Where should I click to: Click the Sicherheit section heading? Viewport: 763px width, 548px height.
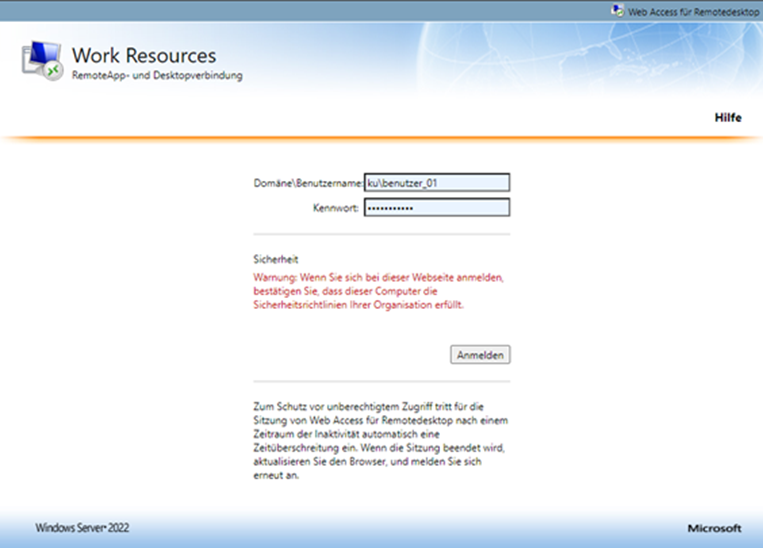coord(276,258)
